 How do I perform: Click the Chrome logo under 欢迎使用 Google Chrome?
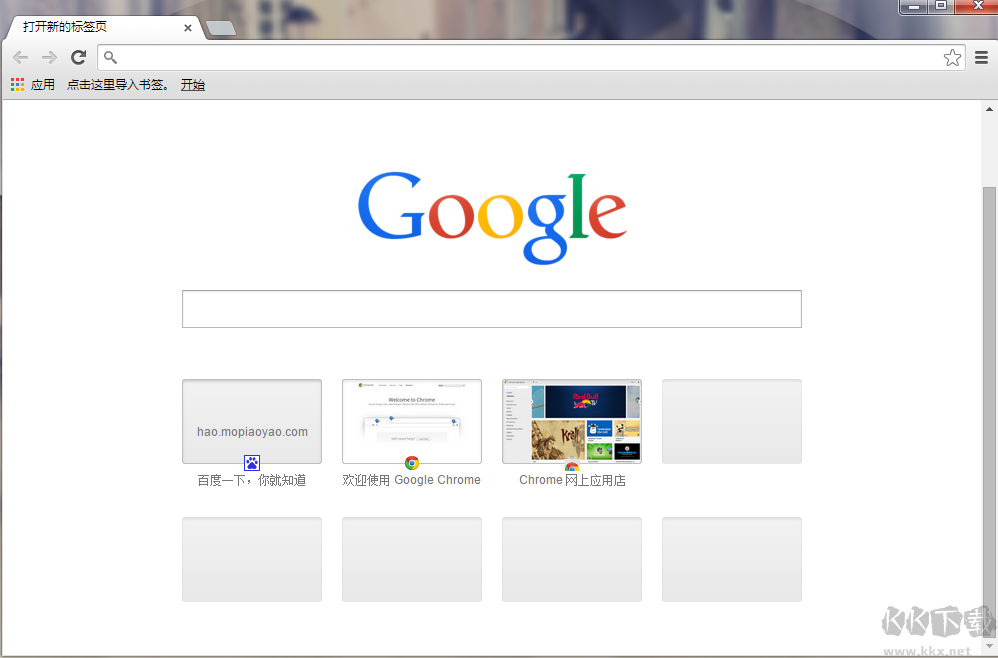click(x=411, y=463)
